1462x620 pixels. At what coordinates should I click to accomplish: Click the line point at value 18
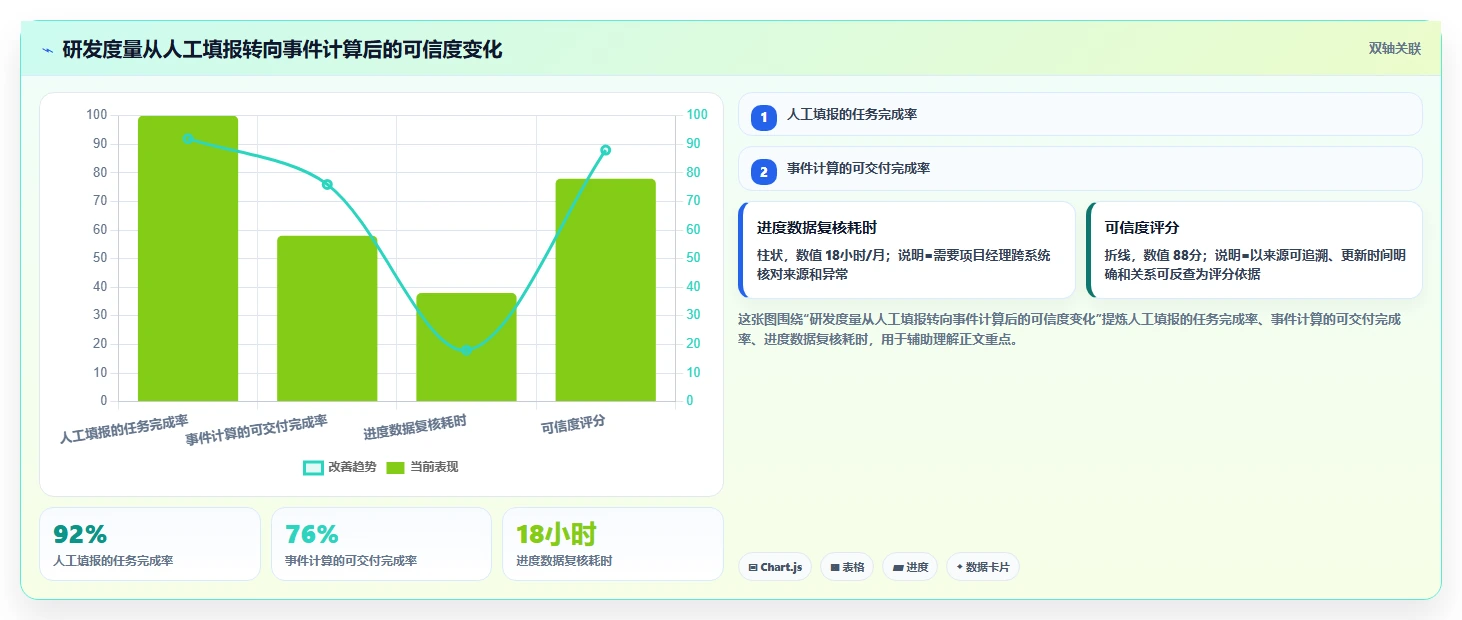(466, 350)
